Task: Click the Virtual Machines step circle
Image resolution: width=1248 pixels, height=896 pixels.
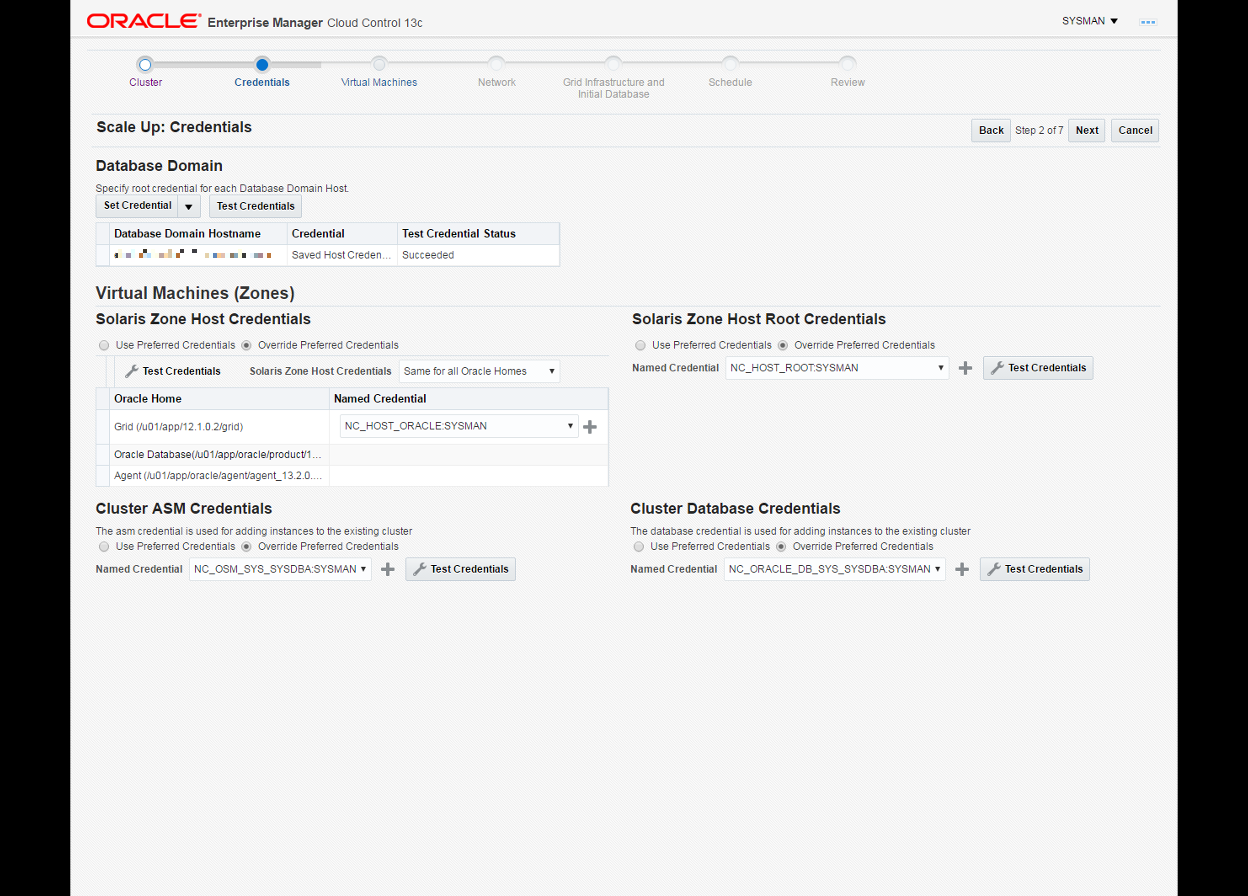Action: tap(379, 64)
